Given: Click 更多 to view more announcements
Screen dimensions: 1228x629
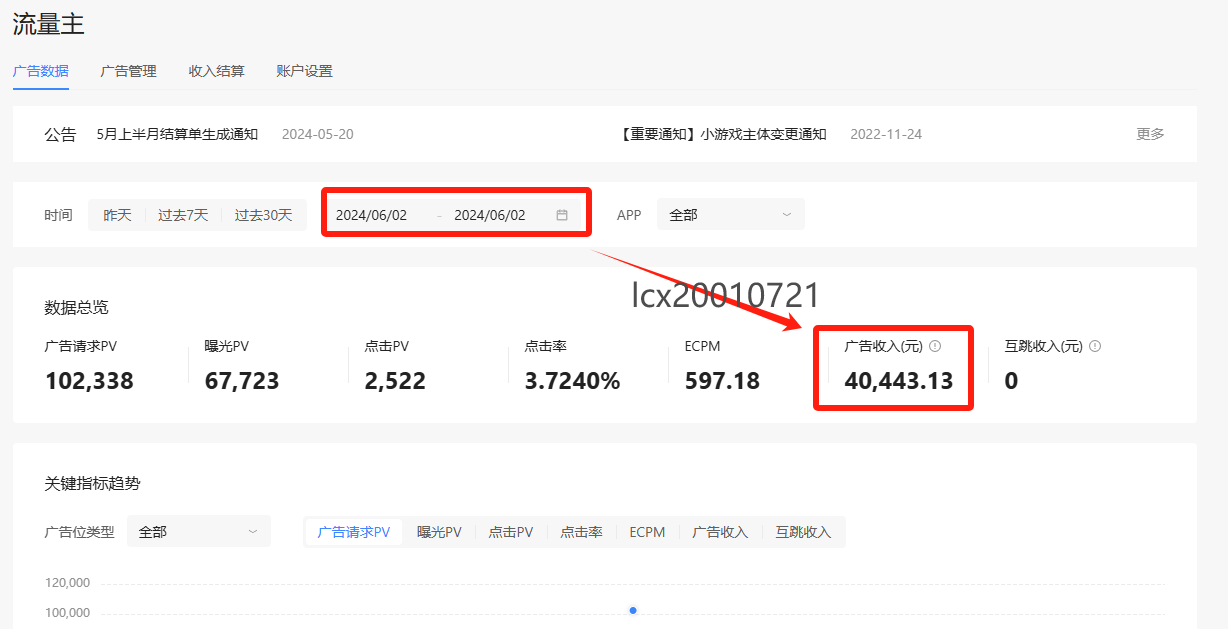Looking at the screenshot, I should (1151, 134).
